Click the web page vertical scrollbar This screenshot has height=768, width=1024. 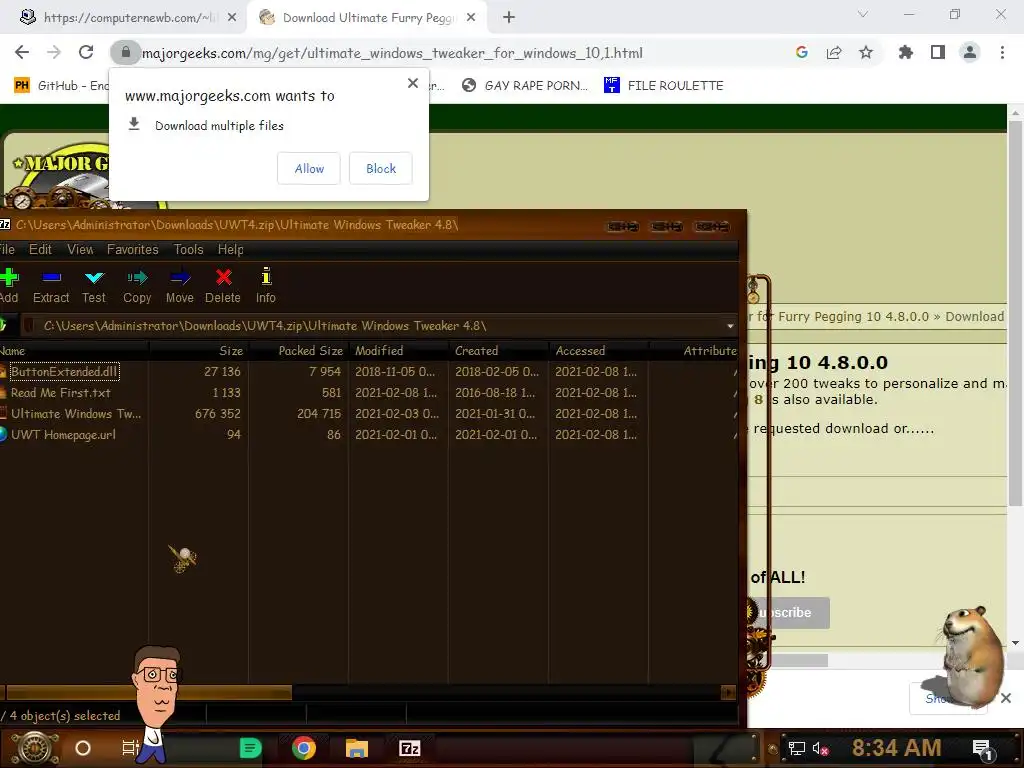(x=1015, y=313)
